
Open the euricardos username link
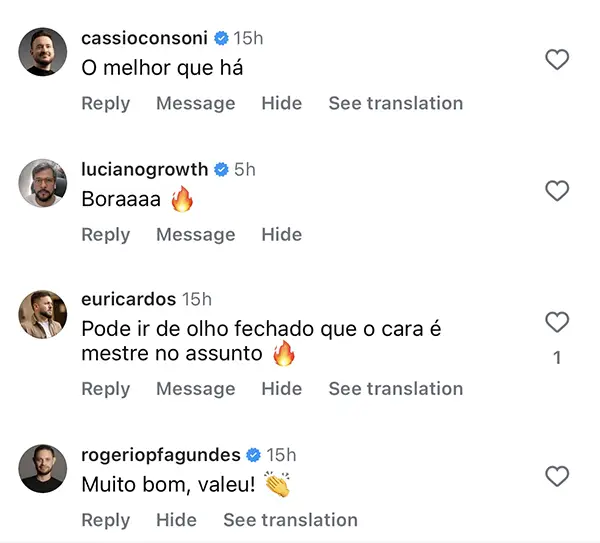coord(128,299)
